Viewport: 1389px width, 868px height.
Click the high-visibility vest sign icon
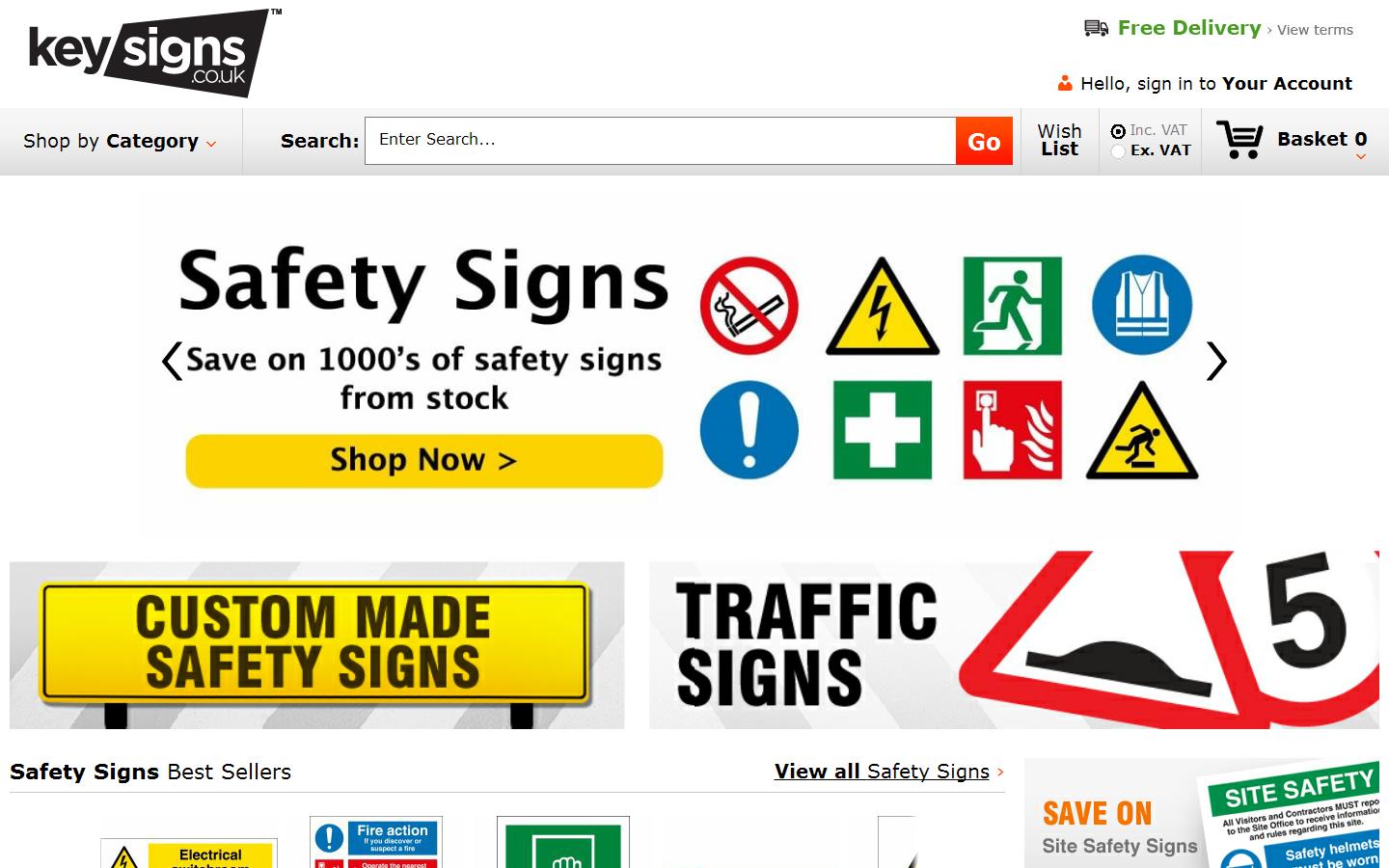pyautogui.click(x=1142, y=305)
